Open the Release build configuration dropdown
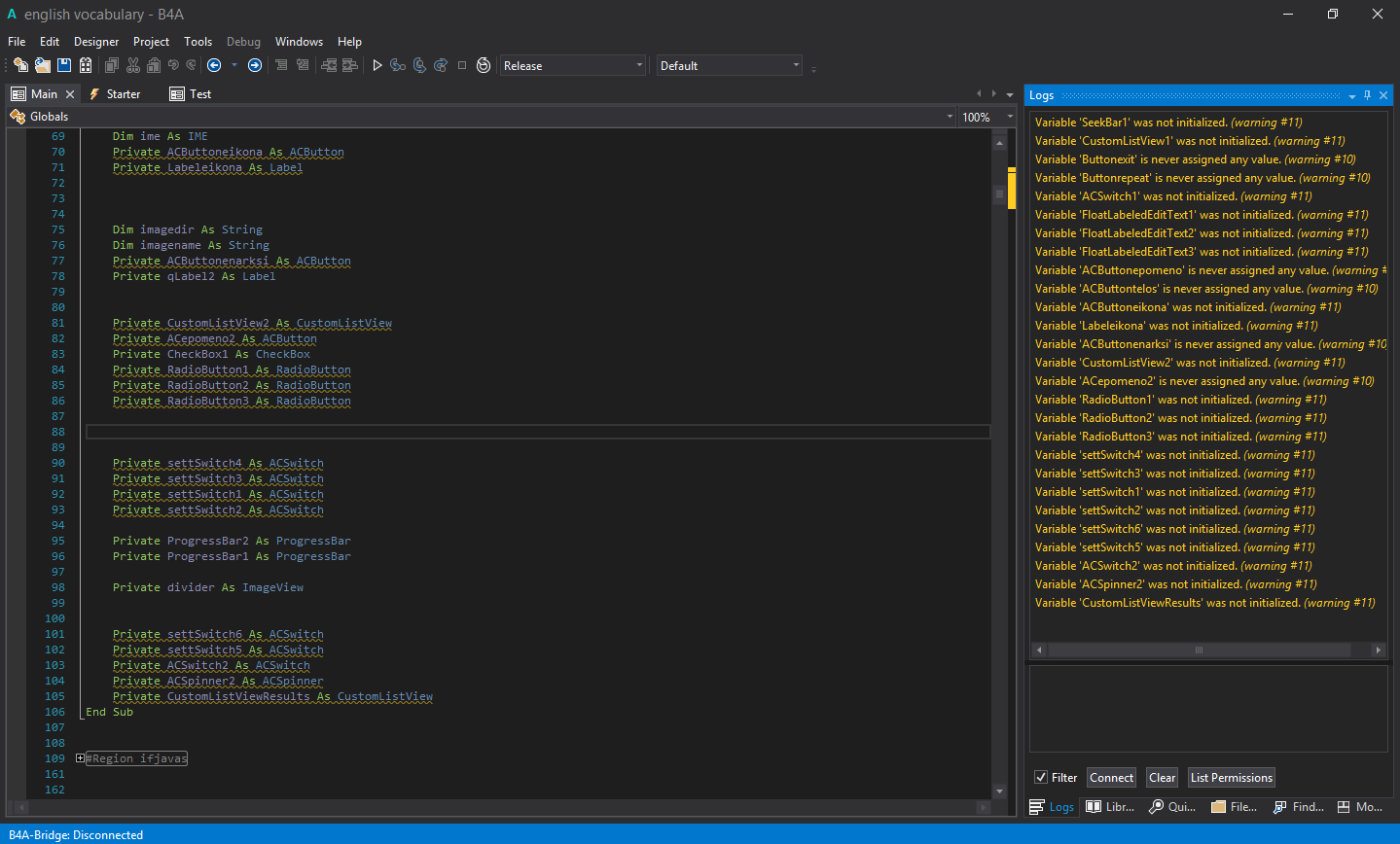This screenshot has height=844, width=1400. 638,65
